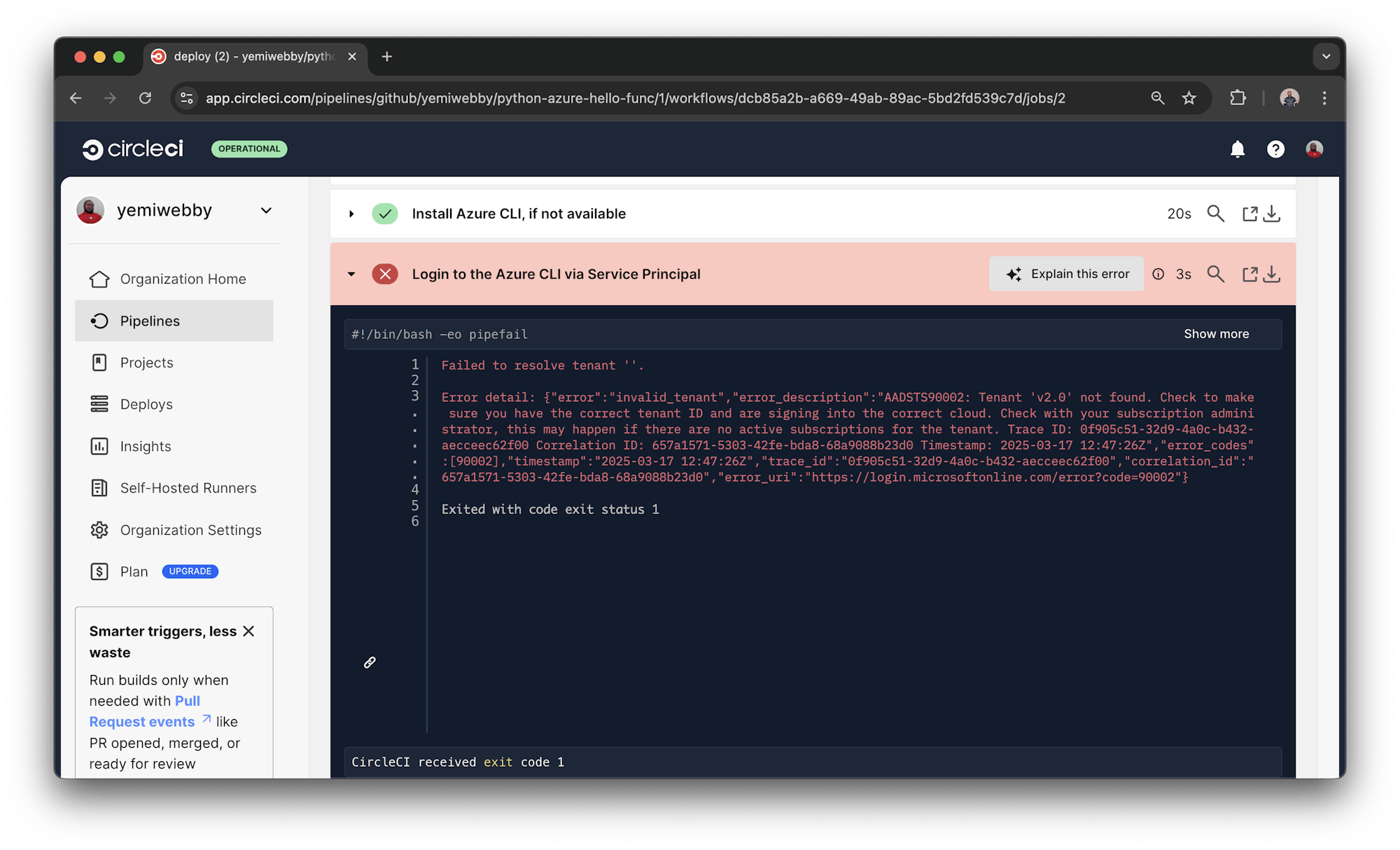Open Self-Hosted Runners page

tap(188, 487)
